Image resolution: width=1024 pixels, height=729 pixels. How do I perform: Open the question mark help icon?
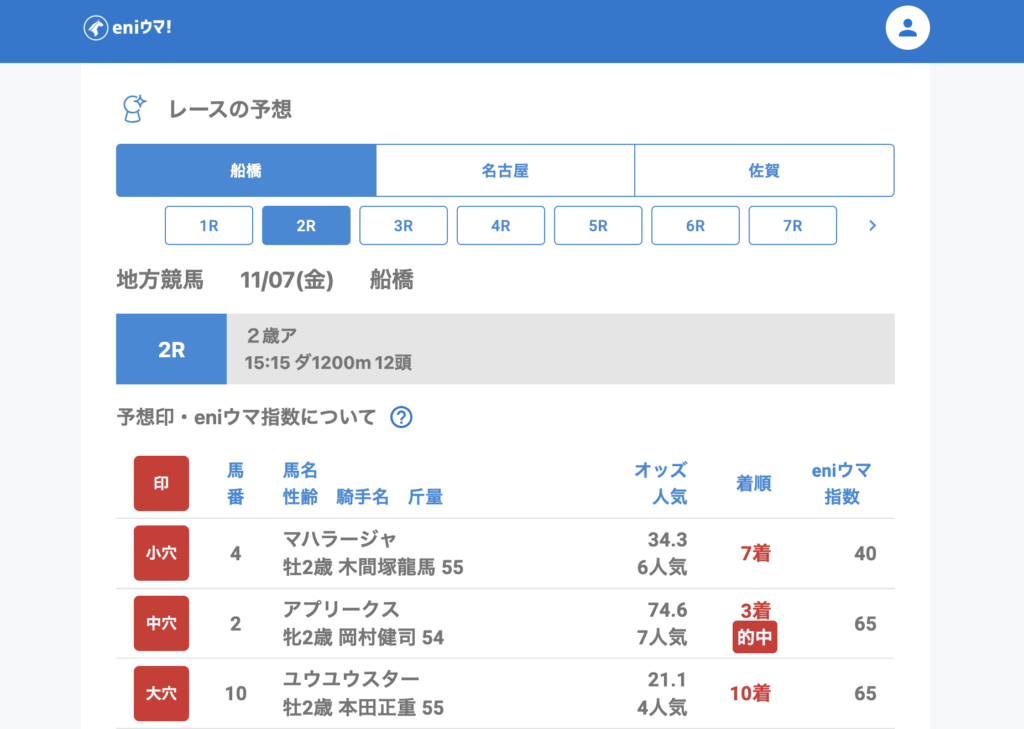click(401, 417)
